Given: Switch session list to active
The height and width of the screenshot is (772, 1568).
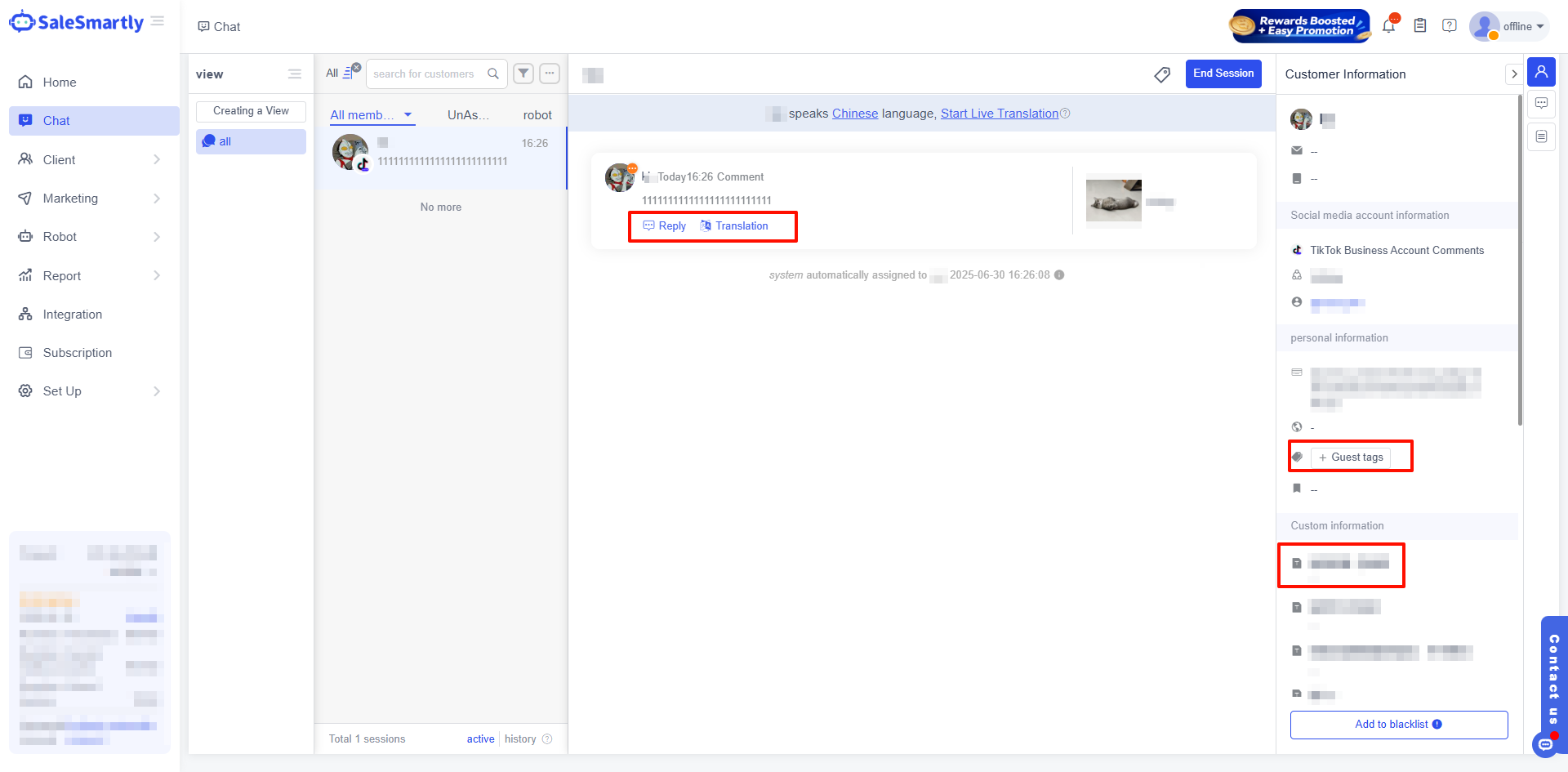Looking at the screenshot, I should pos(480,739).
